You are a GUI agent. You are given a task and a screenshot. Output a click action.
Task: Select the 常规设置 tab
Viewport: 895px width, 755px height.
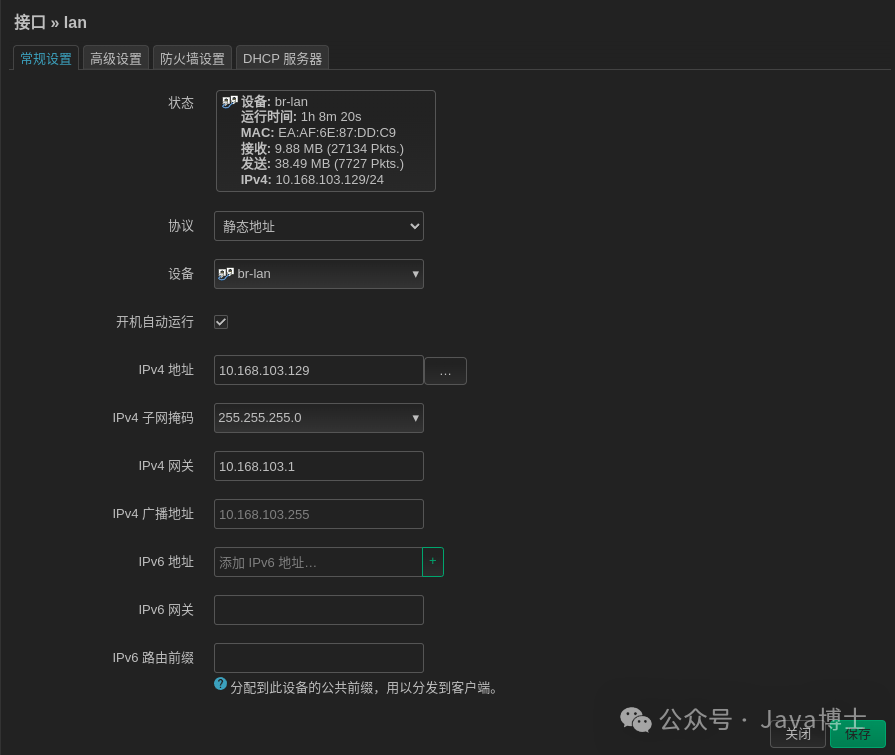(45, 59)
